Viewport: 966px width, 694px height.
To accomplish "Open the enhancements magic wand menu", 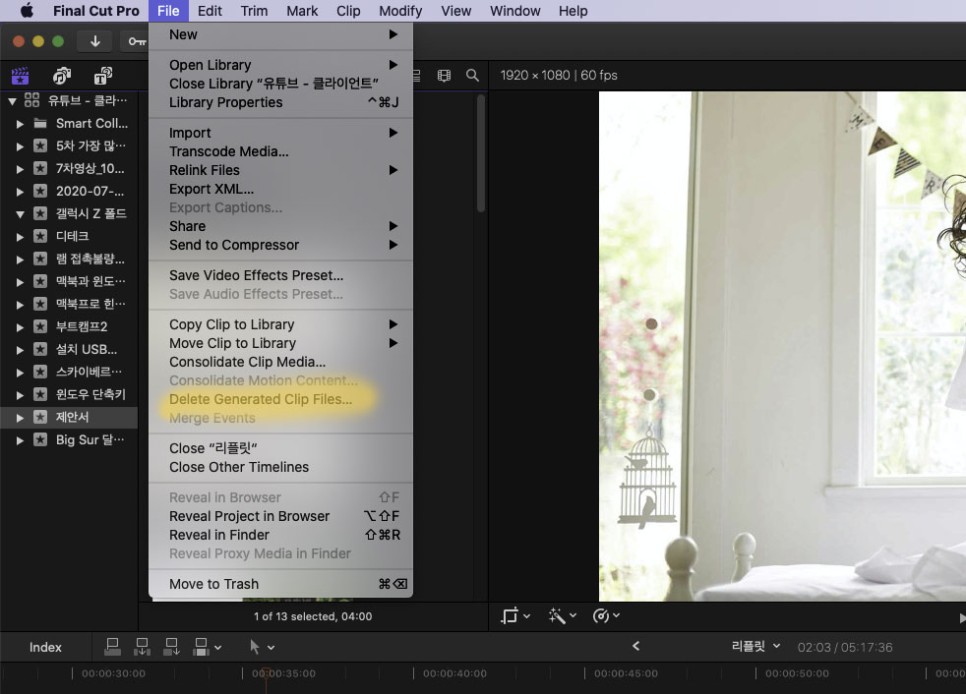I will click(562, 616).
